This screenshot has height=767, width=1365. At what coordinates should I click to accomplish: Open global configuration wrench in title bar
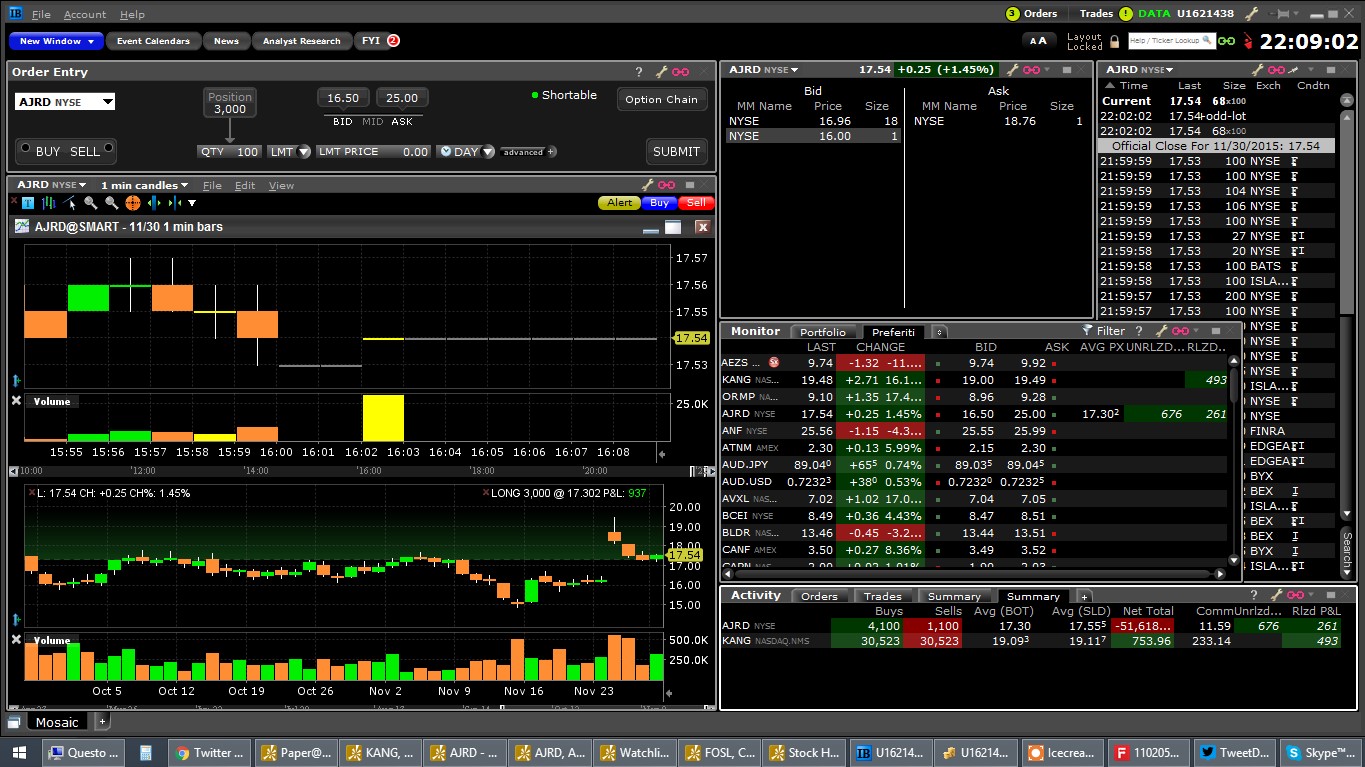click(x=1251, y=13)
